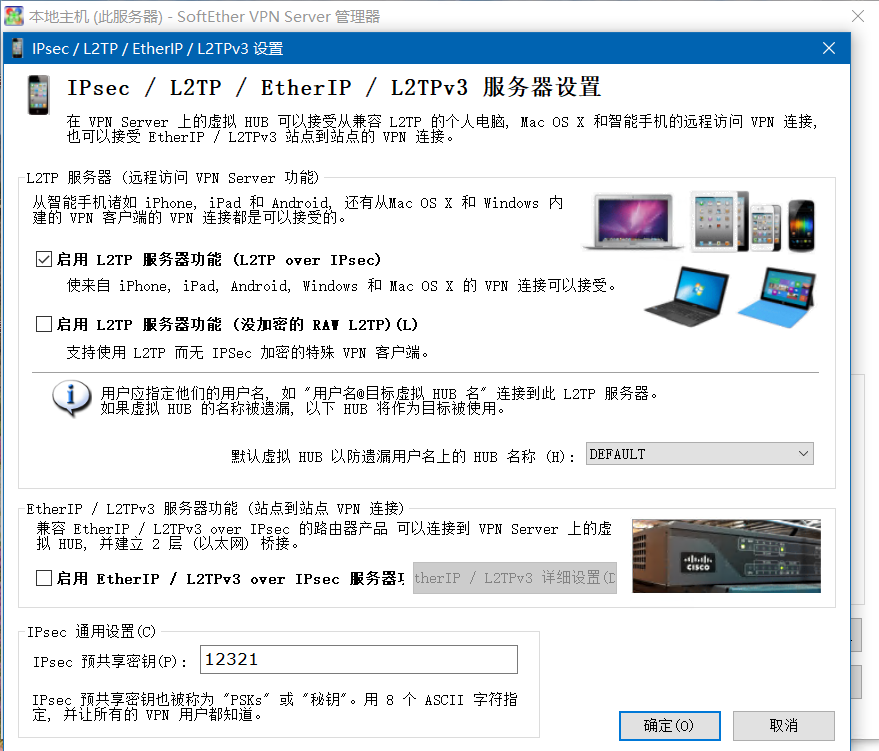879x751 pixels.
Task: Click the IPsec pre-shared key input field
Action: 359,659
